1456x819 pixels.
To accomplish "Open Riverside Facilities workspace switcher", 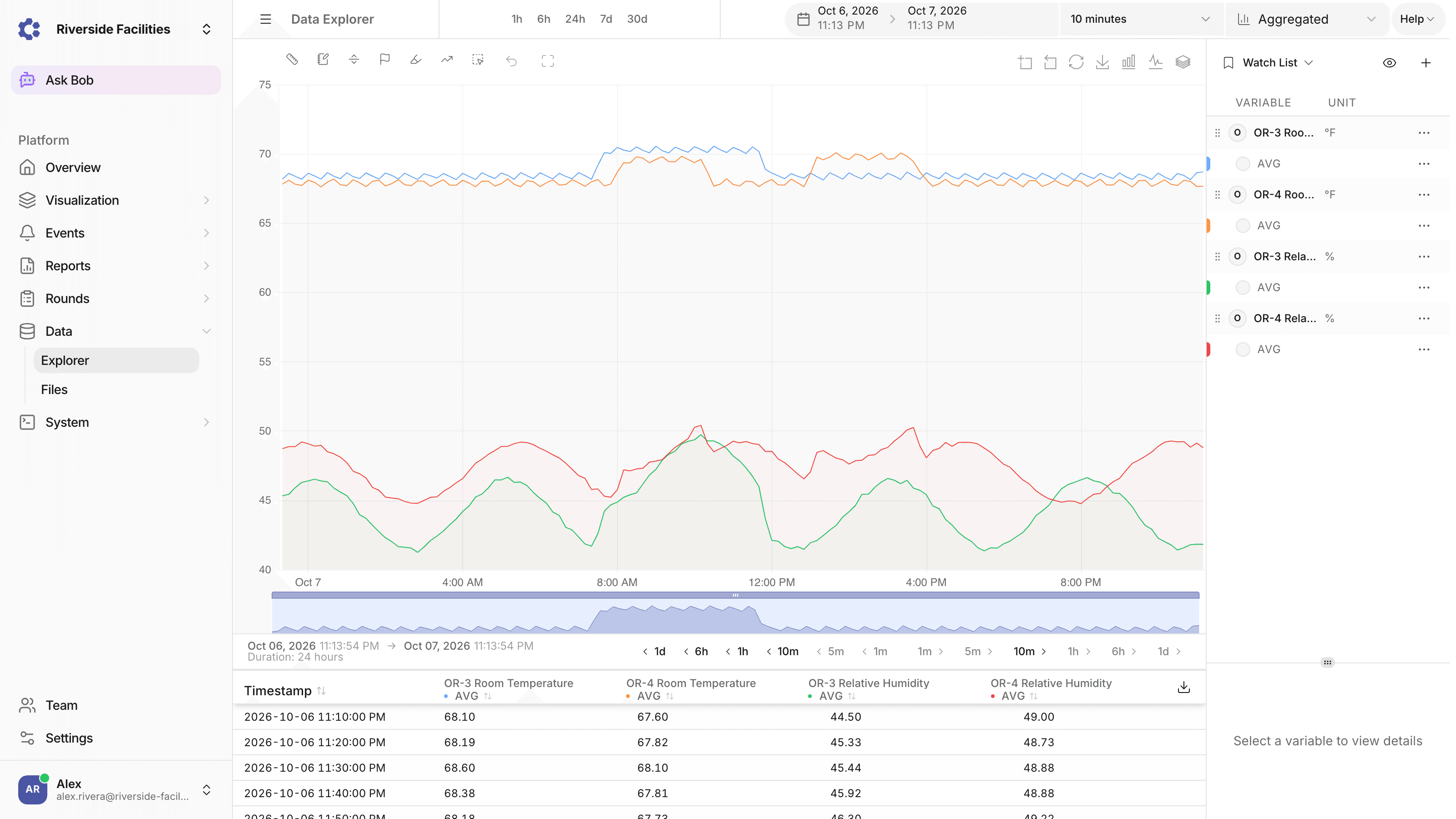I will click(115, 30).
